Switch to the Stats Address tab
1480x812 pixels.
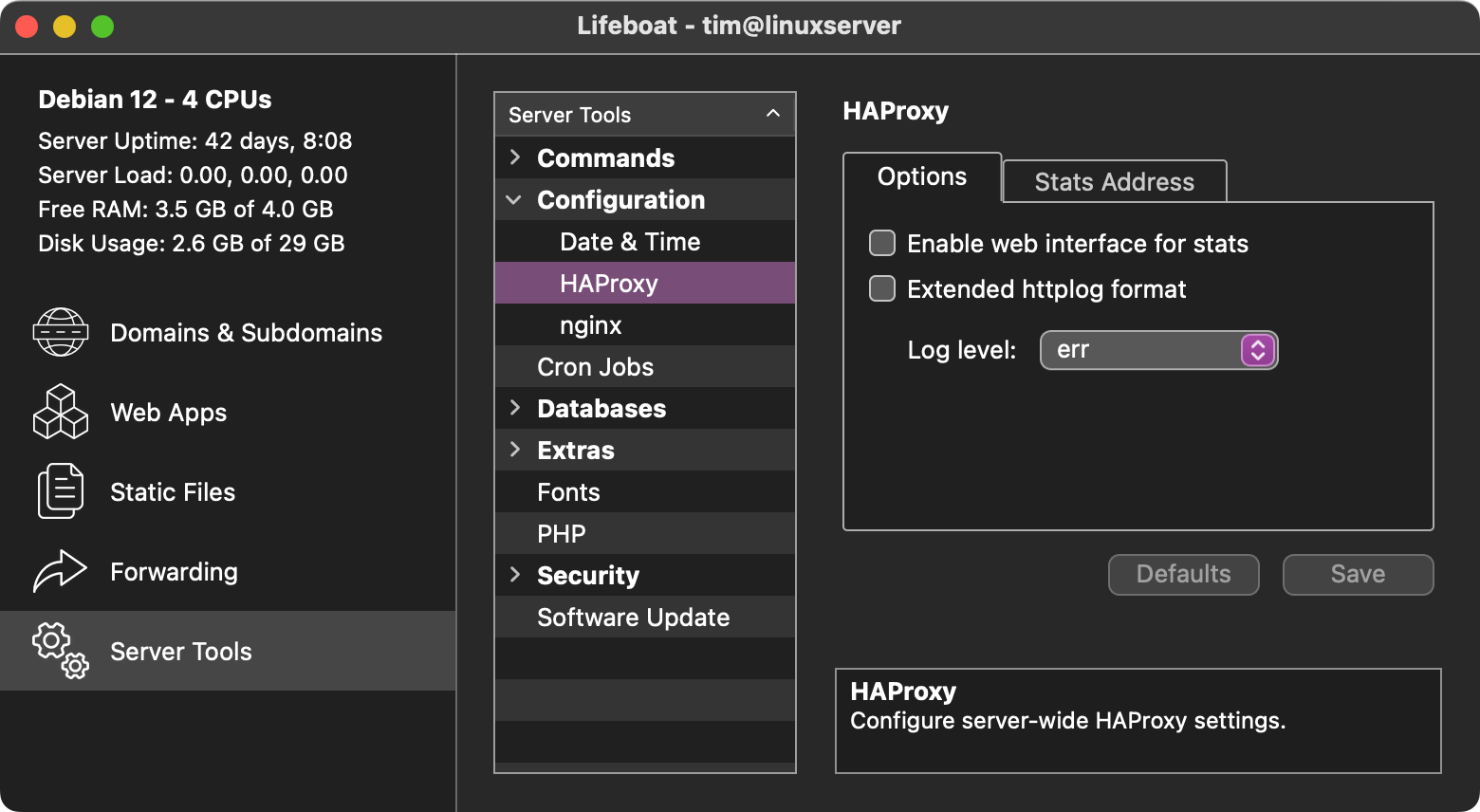pyautogui.click(x=1115, y=181)
